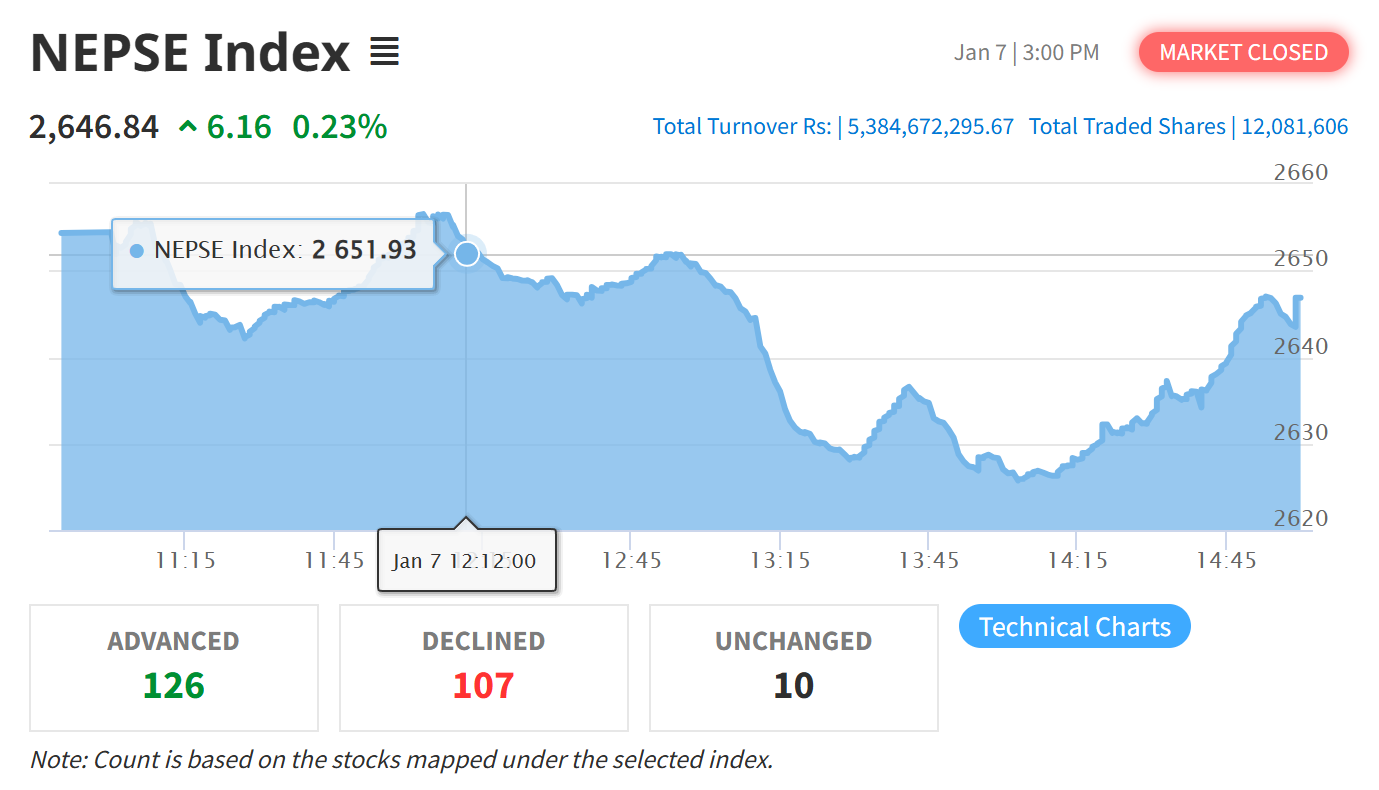The width and height of the screenshot is (1379, 790).
Task: Open the hamburger menu beside NEPSE Index
Action: (384, 52)
